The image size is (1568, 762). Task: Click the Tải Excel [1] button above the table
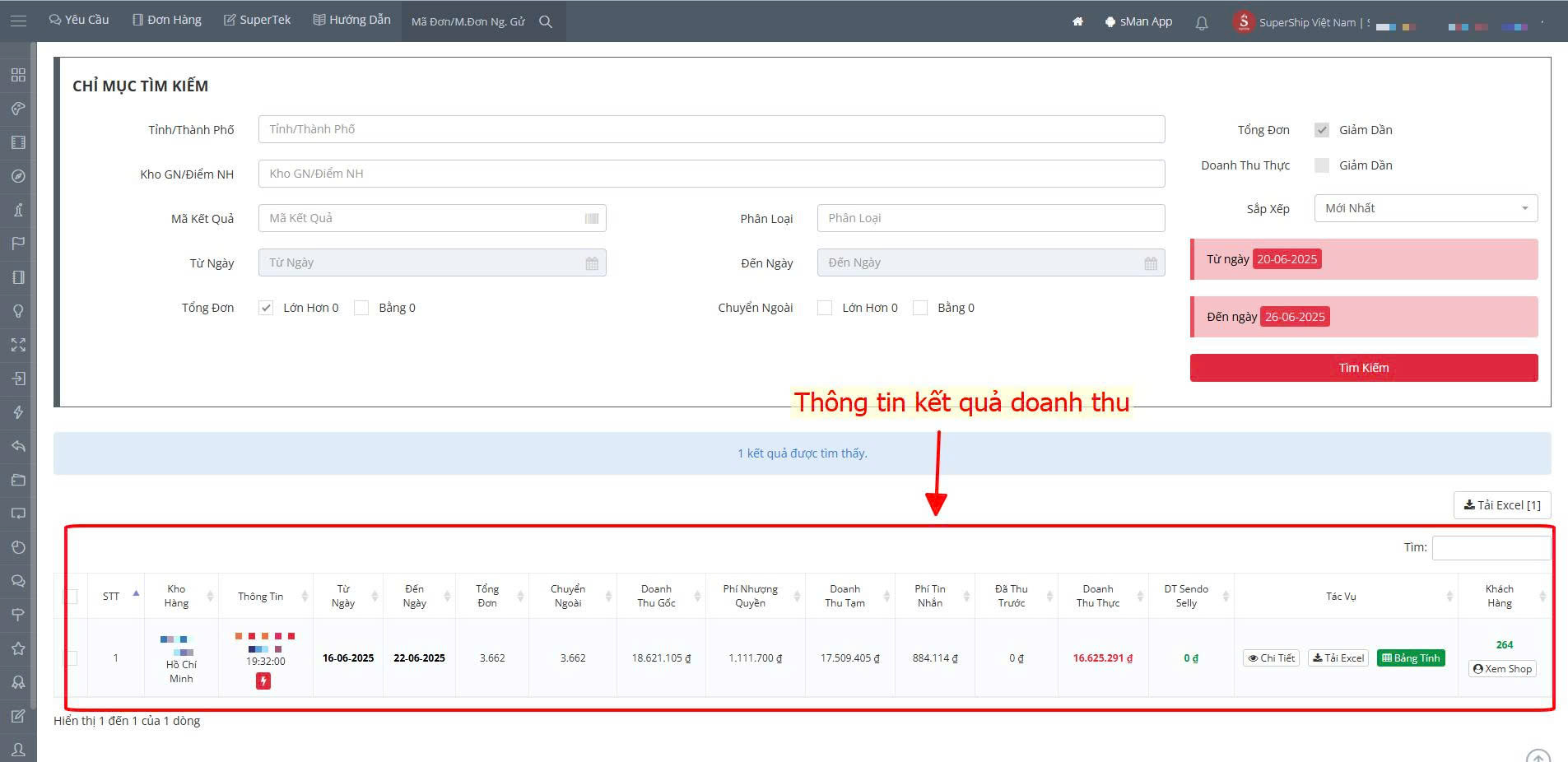pos(1502,505)
